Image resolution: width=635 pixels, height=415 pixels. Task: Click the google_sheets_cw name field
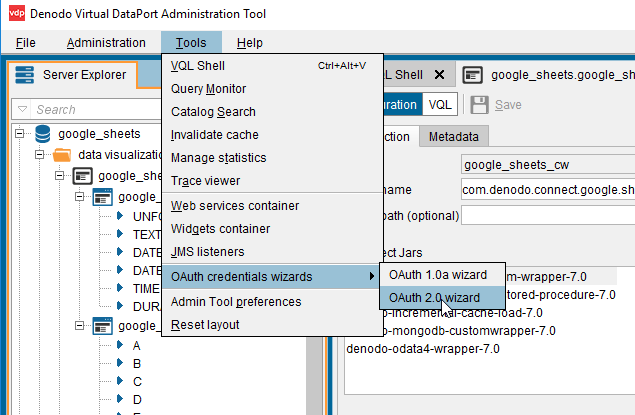click(x=548, y=165)
